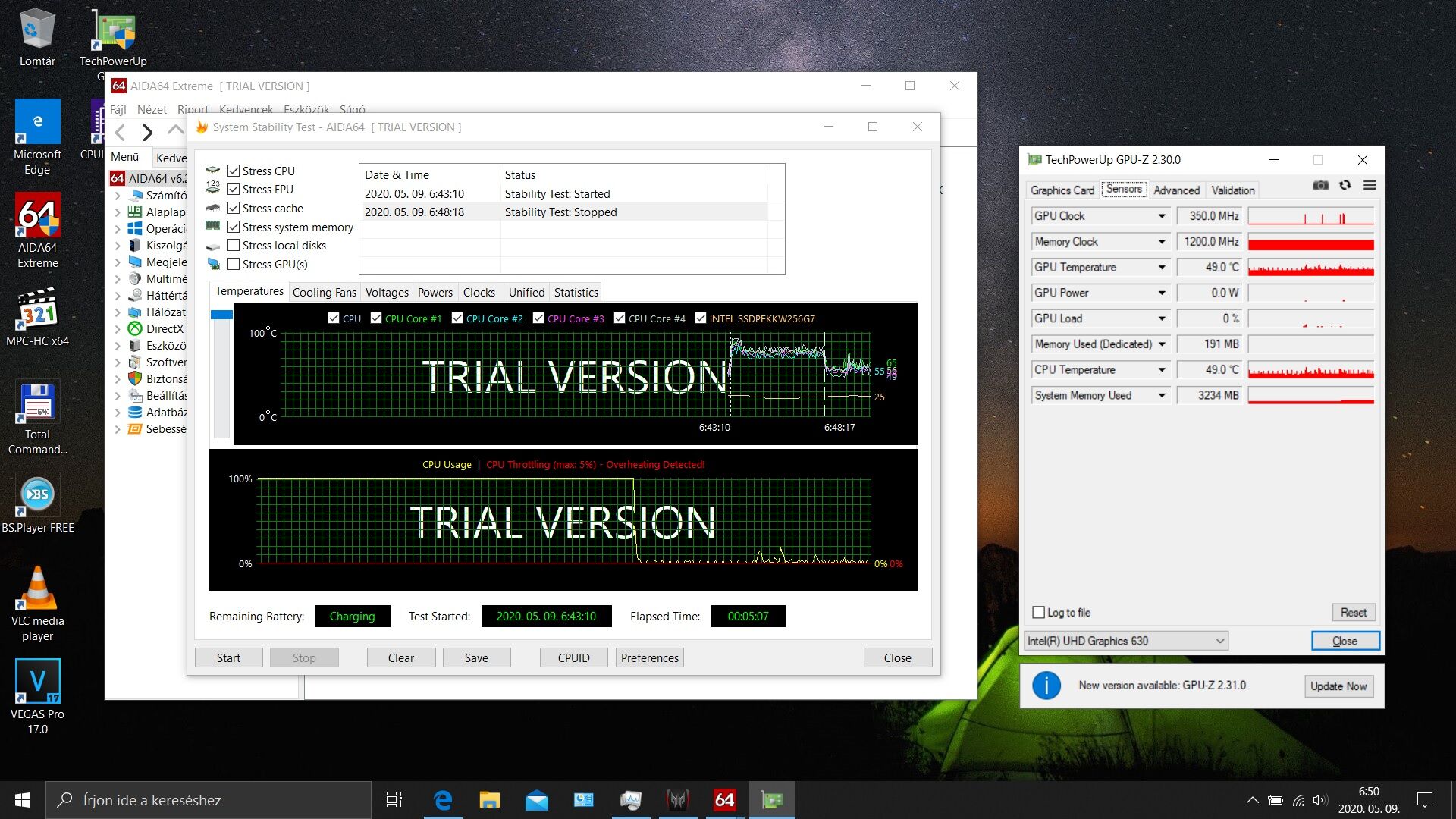Click the blue graph scale slider
The height and width of the screenshot is (819, 1456).
(x=221, y=315)
